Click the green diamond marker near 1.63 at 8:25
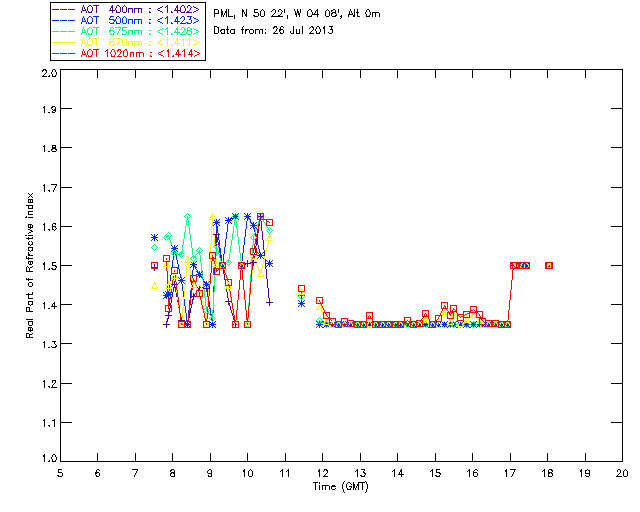 (x=187, y=216)
